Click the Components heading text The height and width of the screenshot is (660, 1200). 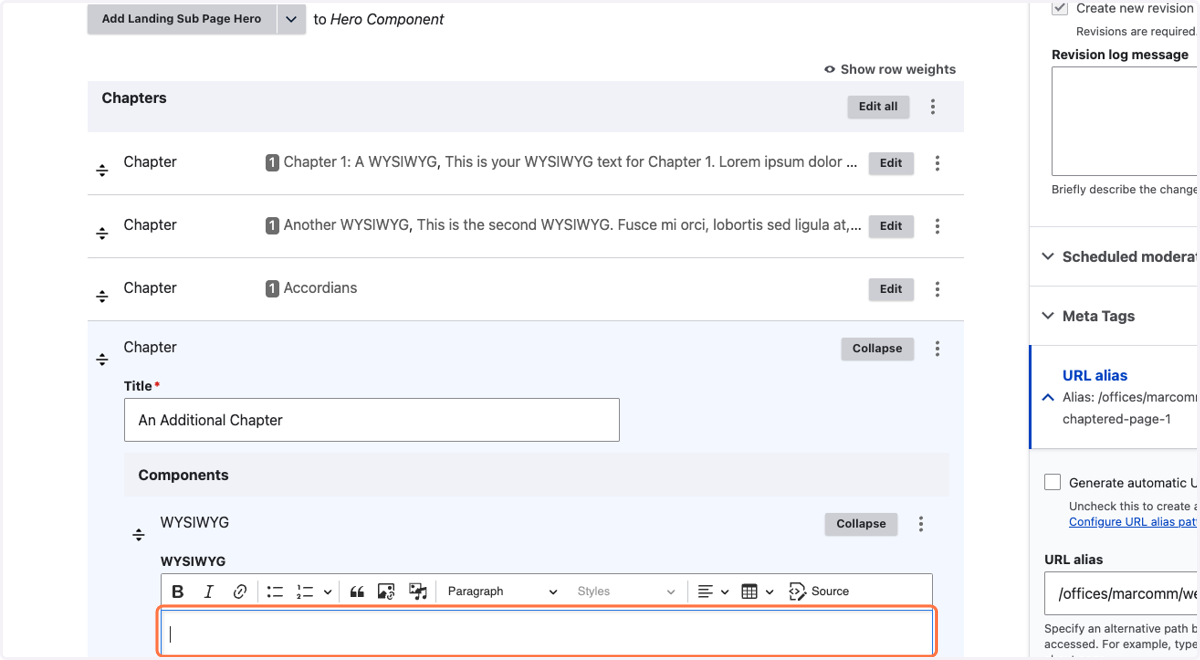tap(183, 475)
